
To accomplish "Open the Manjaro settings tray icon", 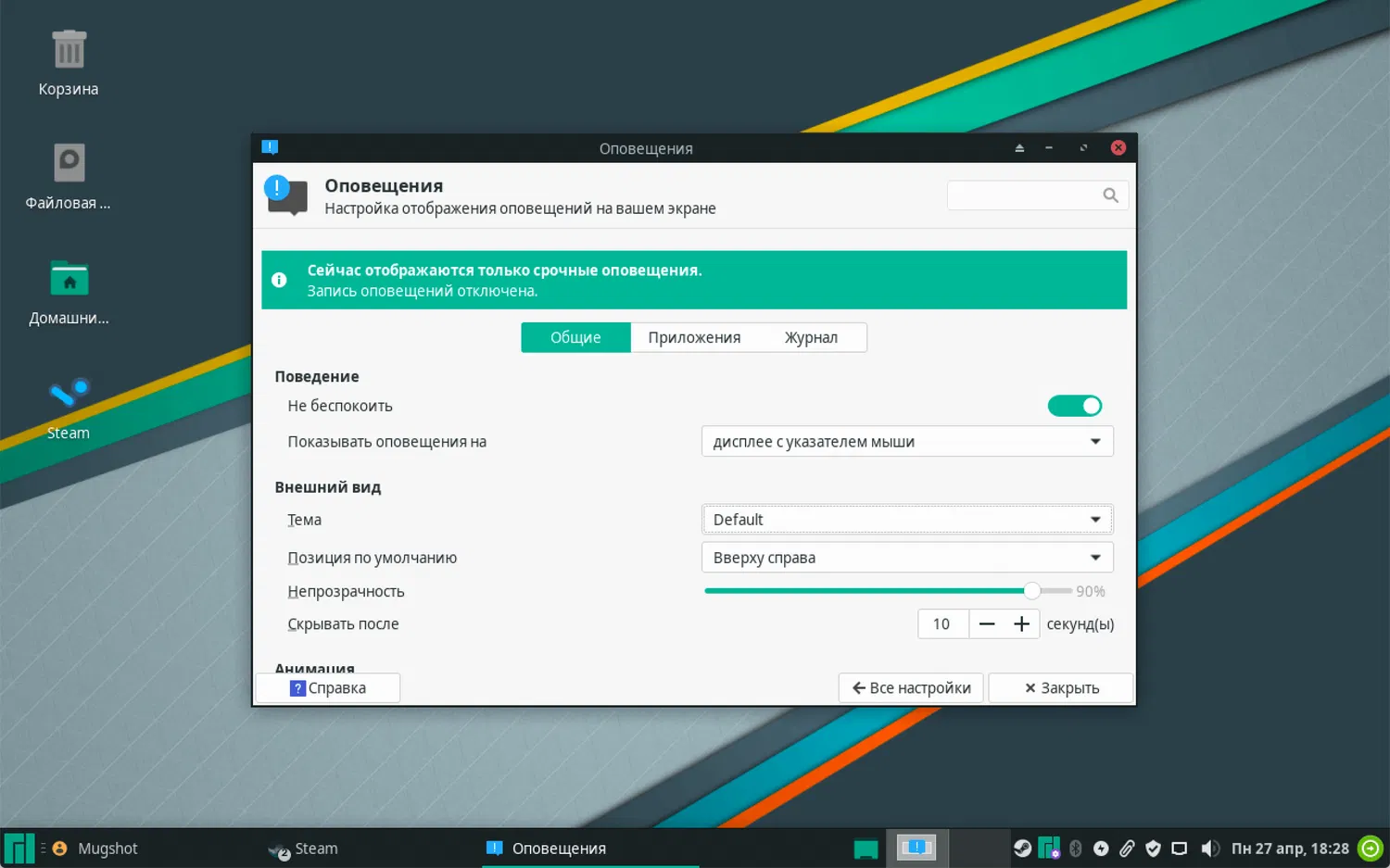I will pos(1048,848).
